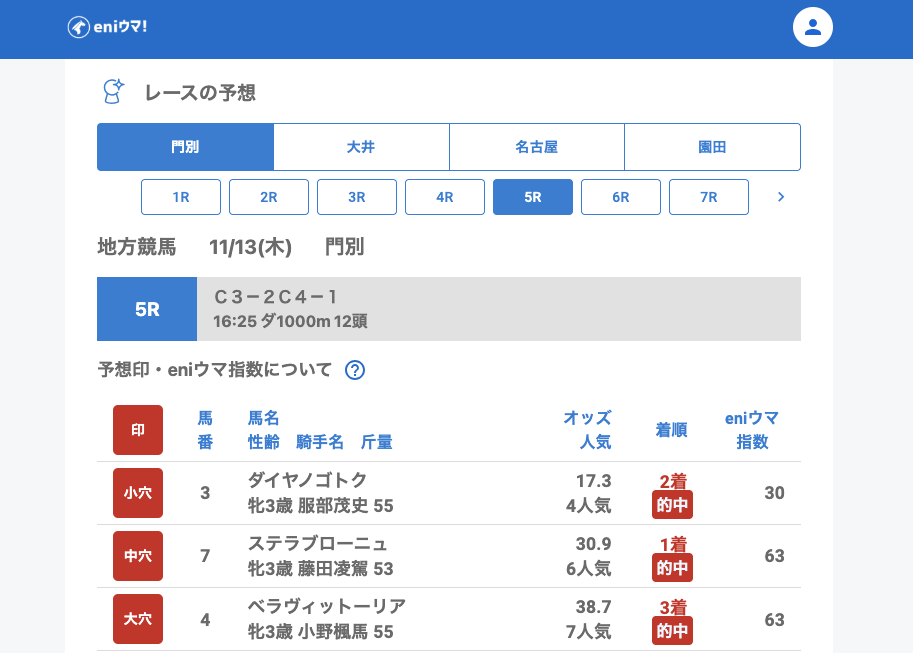Viewport: 913px width, 653px height.
Task: Click the 予想印・eniウマ指数について text
Action: point(214,370)
